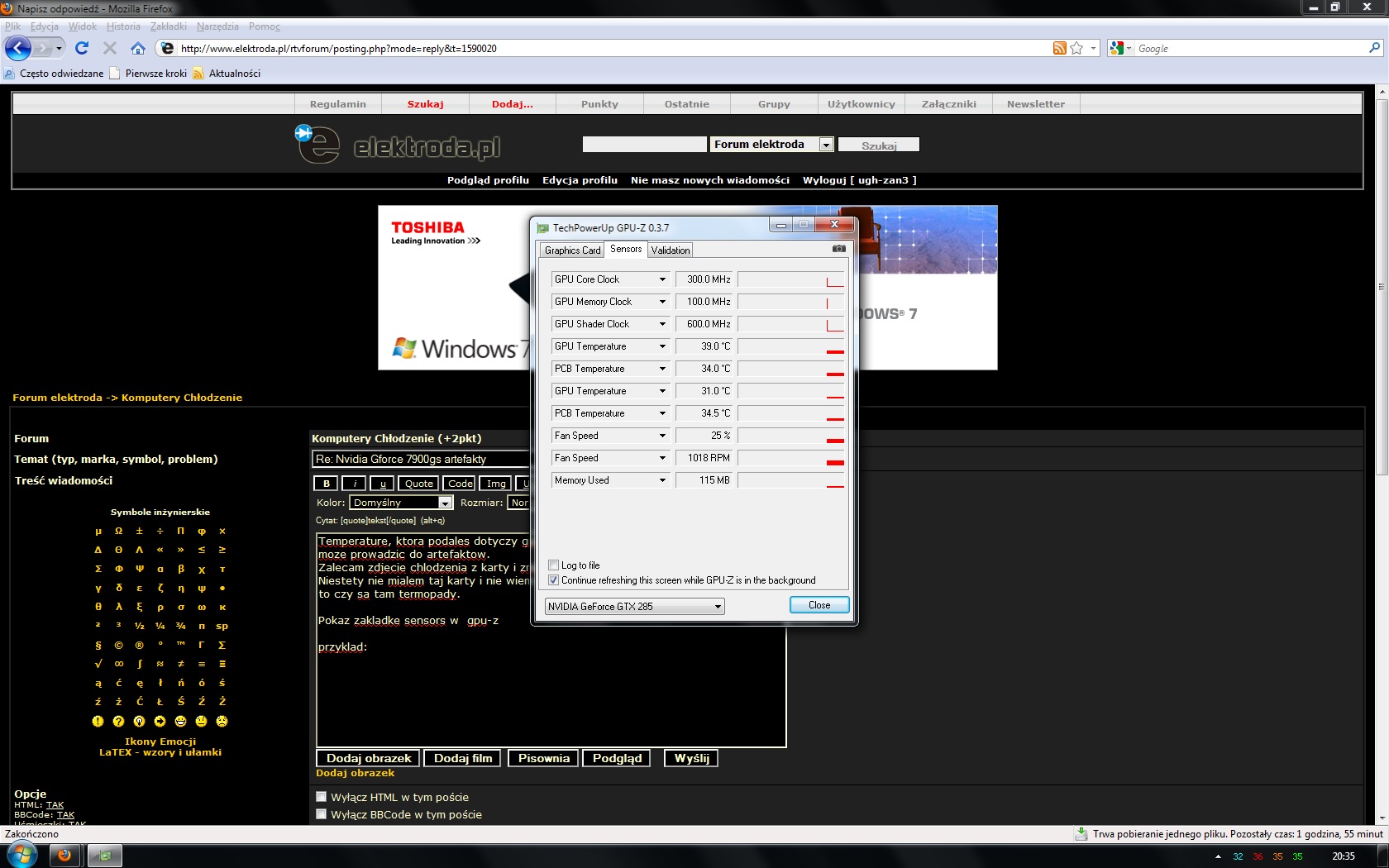Screen dimensions: 1389x868
Task: Open the Firefox home page icon
Action: tap(138, 48)
